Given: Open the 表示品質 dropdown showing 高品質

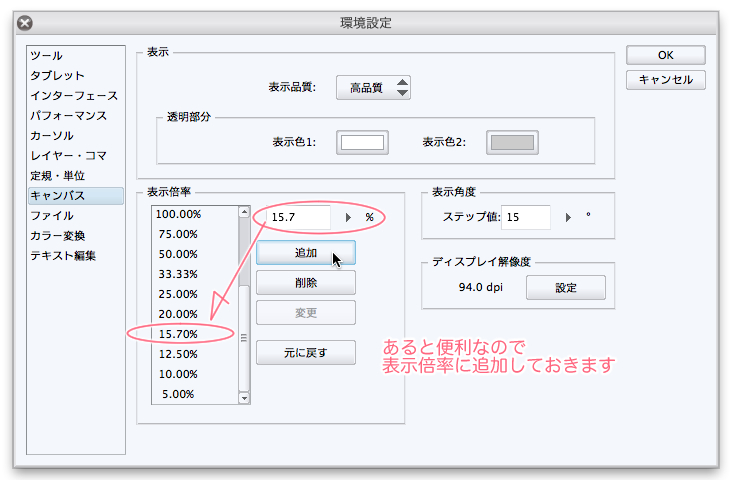Looking at the screenshot, I should (x=373, y=88).
